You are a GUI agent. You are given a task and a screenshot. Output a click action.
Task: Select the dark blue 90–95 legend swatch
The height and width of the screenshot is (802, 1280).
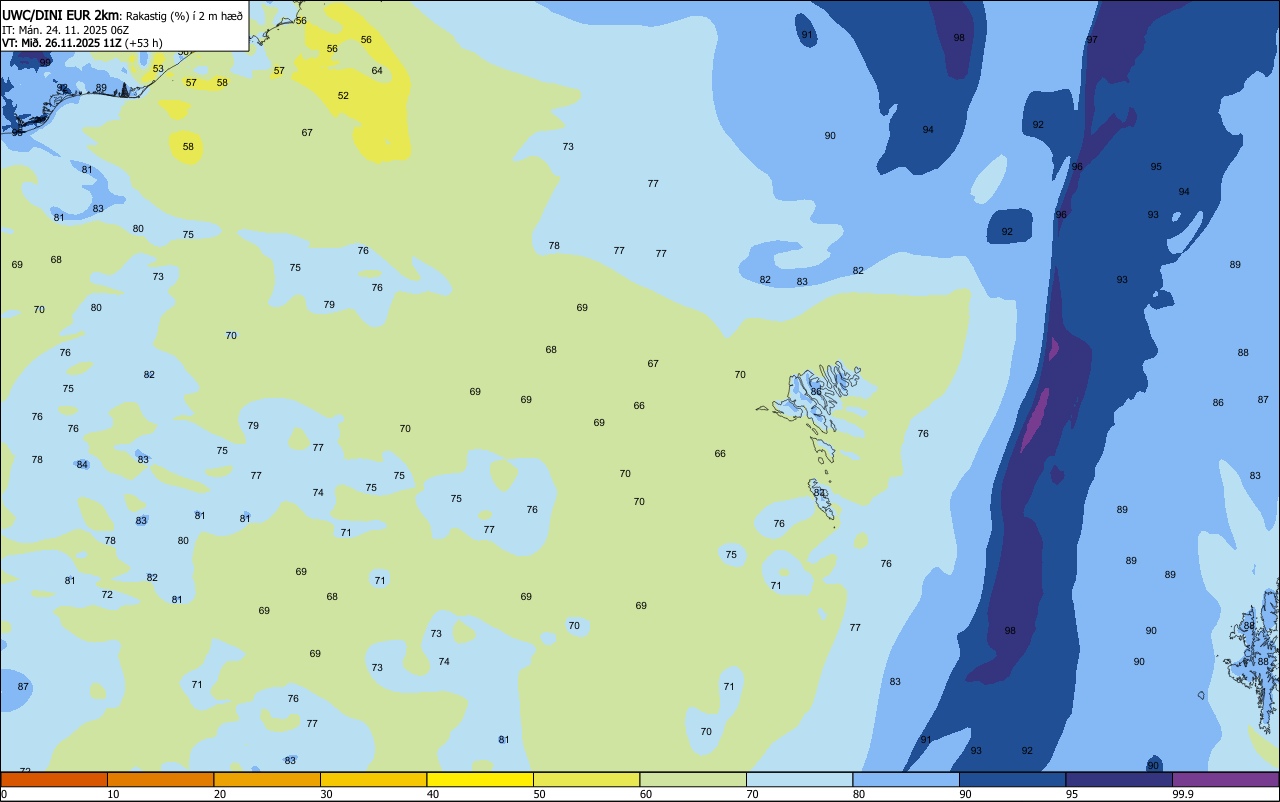coord(1012,779)
